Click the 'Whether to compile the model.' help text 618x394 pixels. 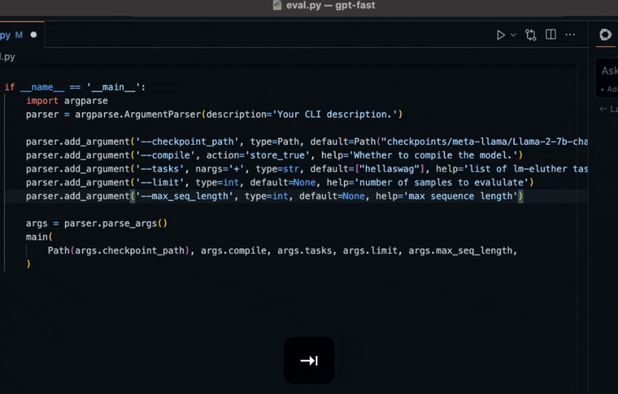[433, 155]
